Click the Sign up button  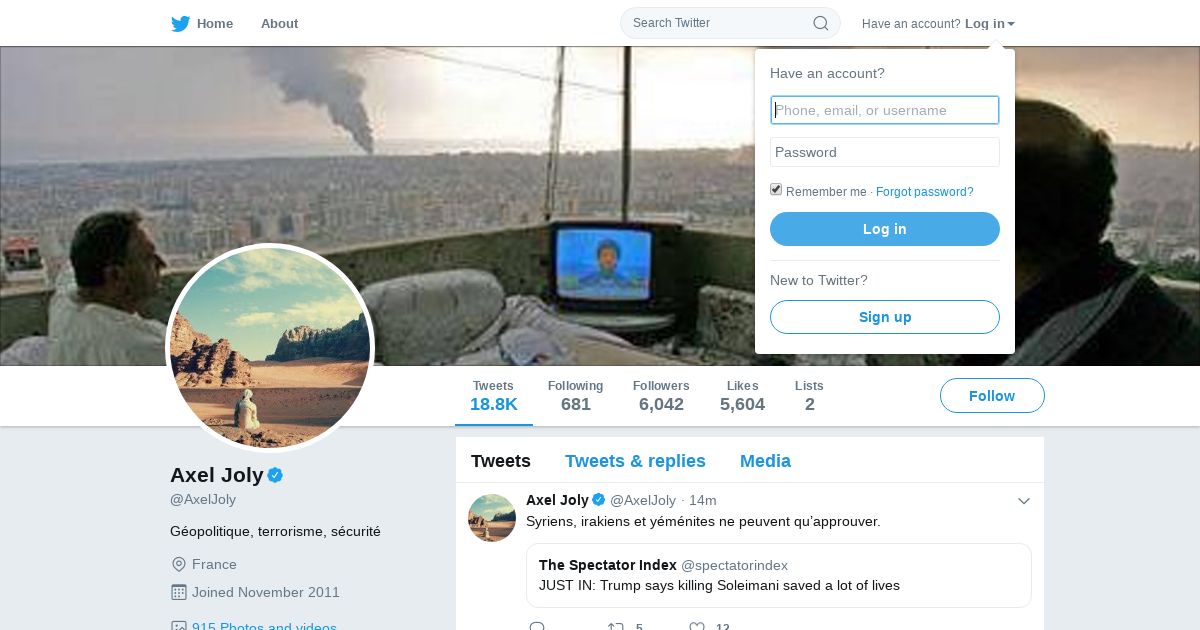[x=885, y=317]
